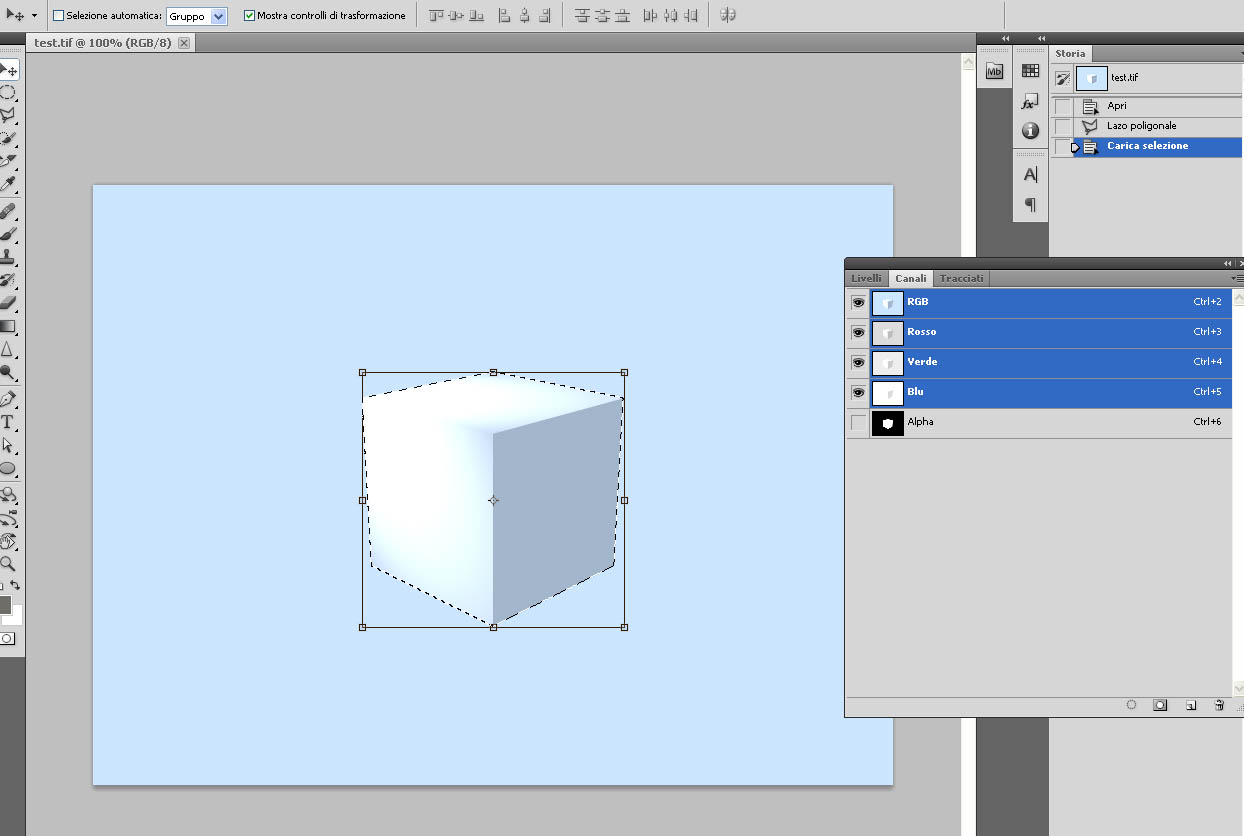Screen dimensions: 1244x836
Task: Delete current channel trash icon
Action: pyautogui.click(x=1219, y=705)
